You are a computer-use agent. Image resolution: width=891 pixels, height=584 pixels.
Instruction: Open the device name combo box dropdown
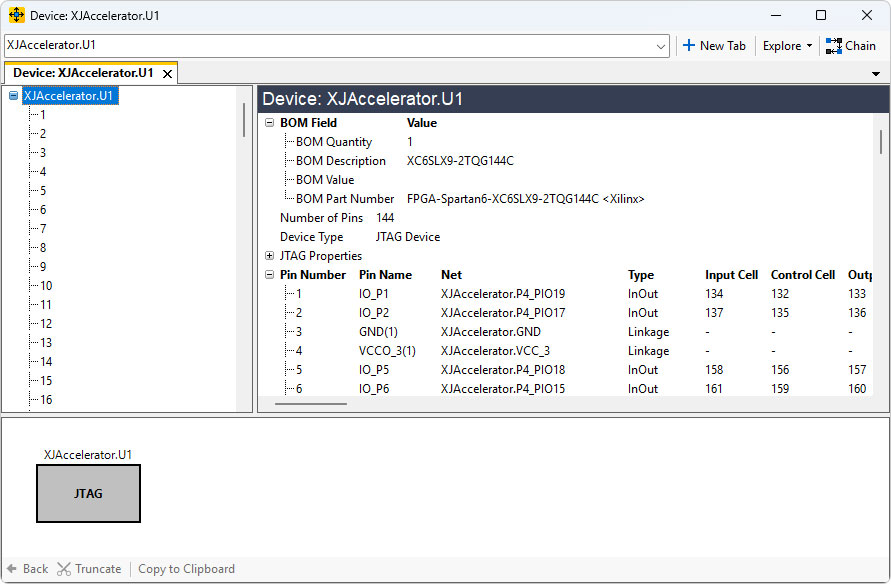tap(661, 46)
